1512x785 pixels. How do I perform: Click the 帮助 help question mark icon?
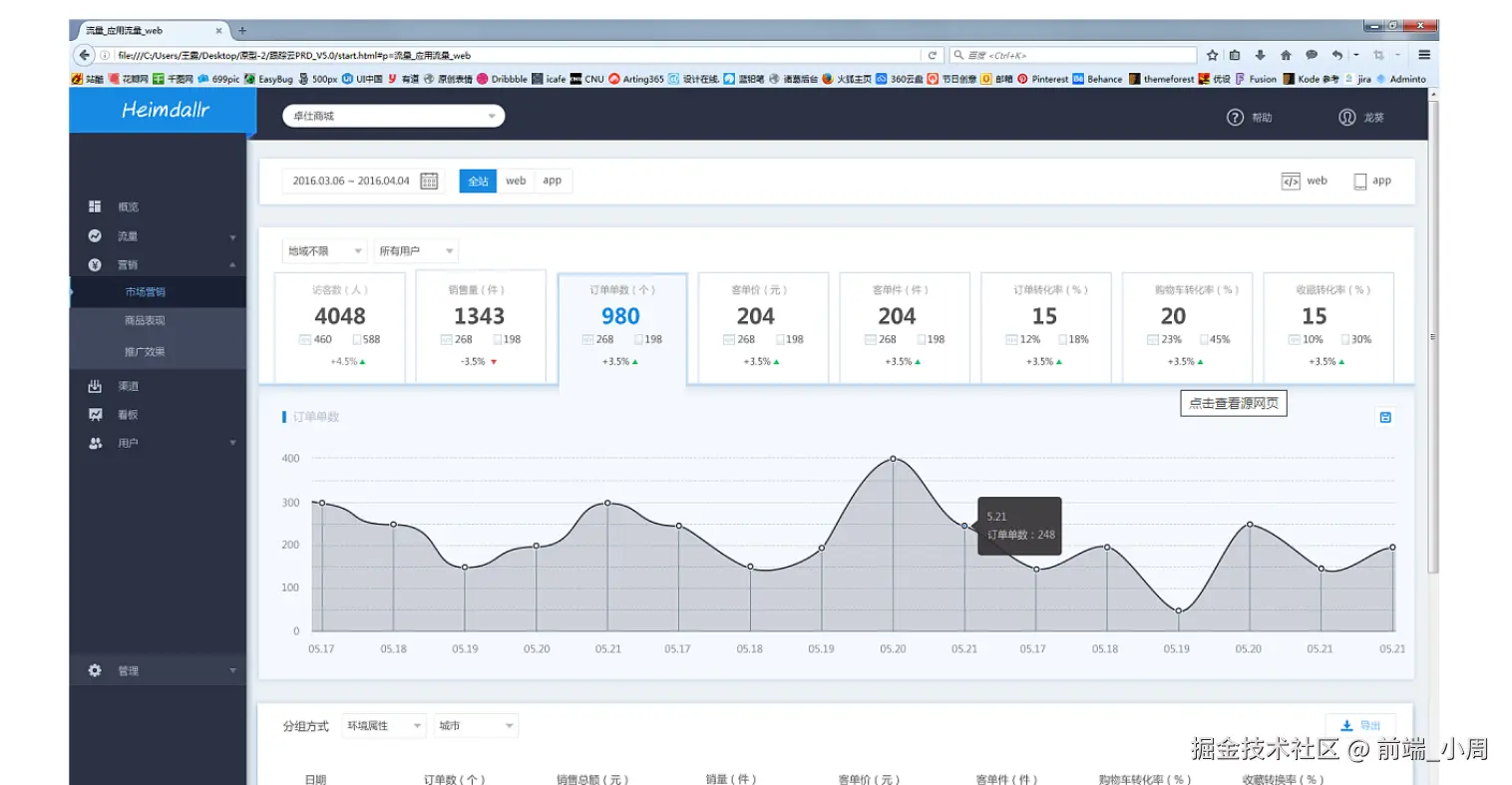(1235, 118)
